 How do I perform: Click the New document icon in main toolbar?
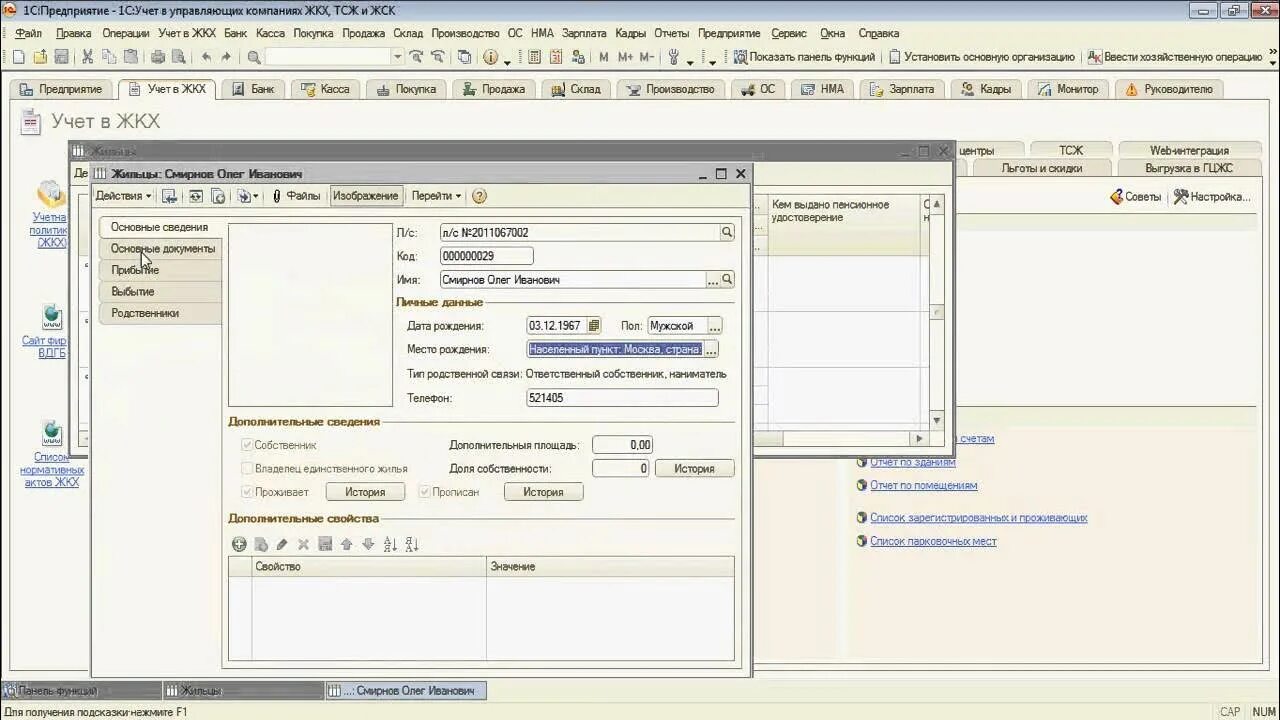coord(18,57)
